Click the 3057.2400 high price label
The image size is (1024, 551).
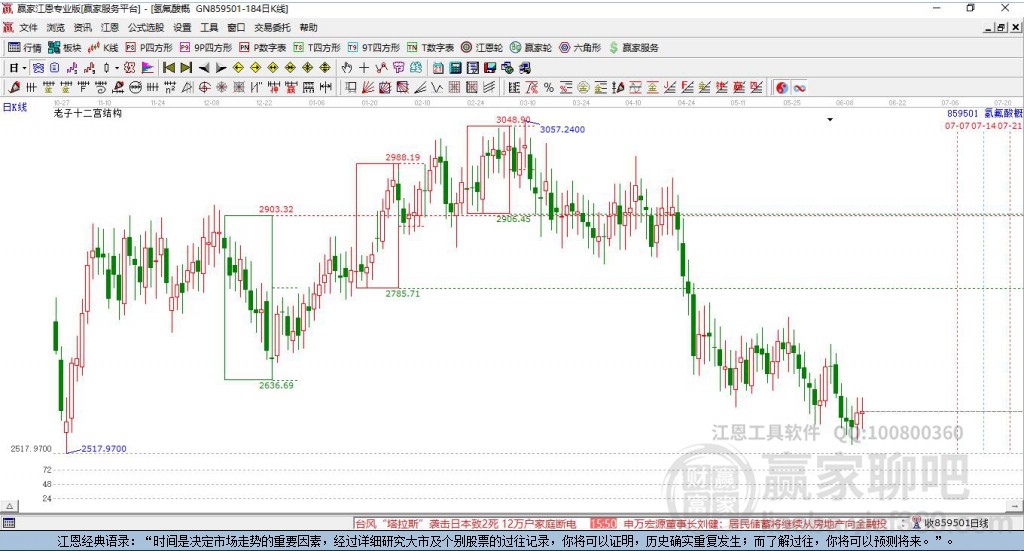tap(562, 129)
